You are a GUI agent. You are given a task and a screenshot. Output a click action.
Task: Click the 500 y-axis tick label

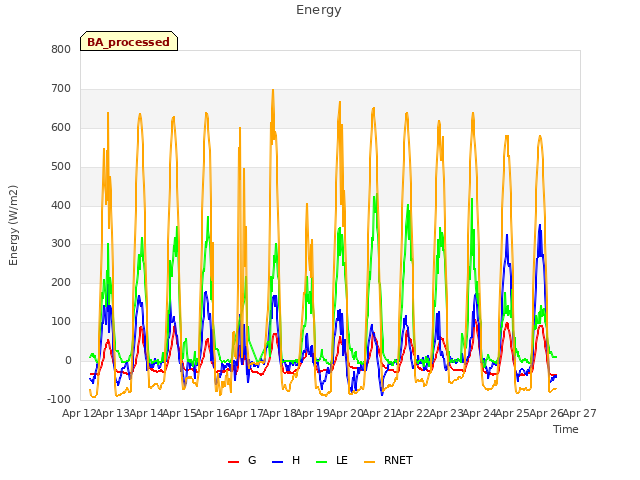click(61, 167)
